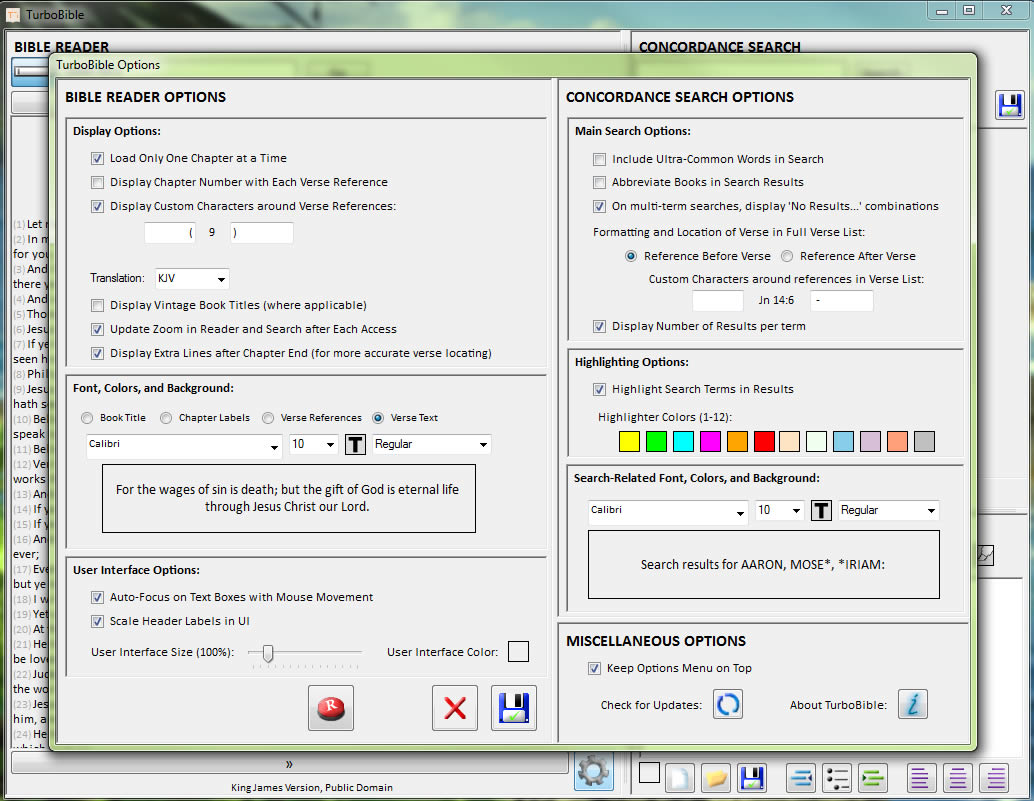
Task: Pick the gray highlighter color swatch
Action: coord(925,442)
